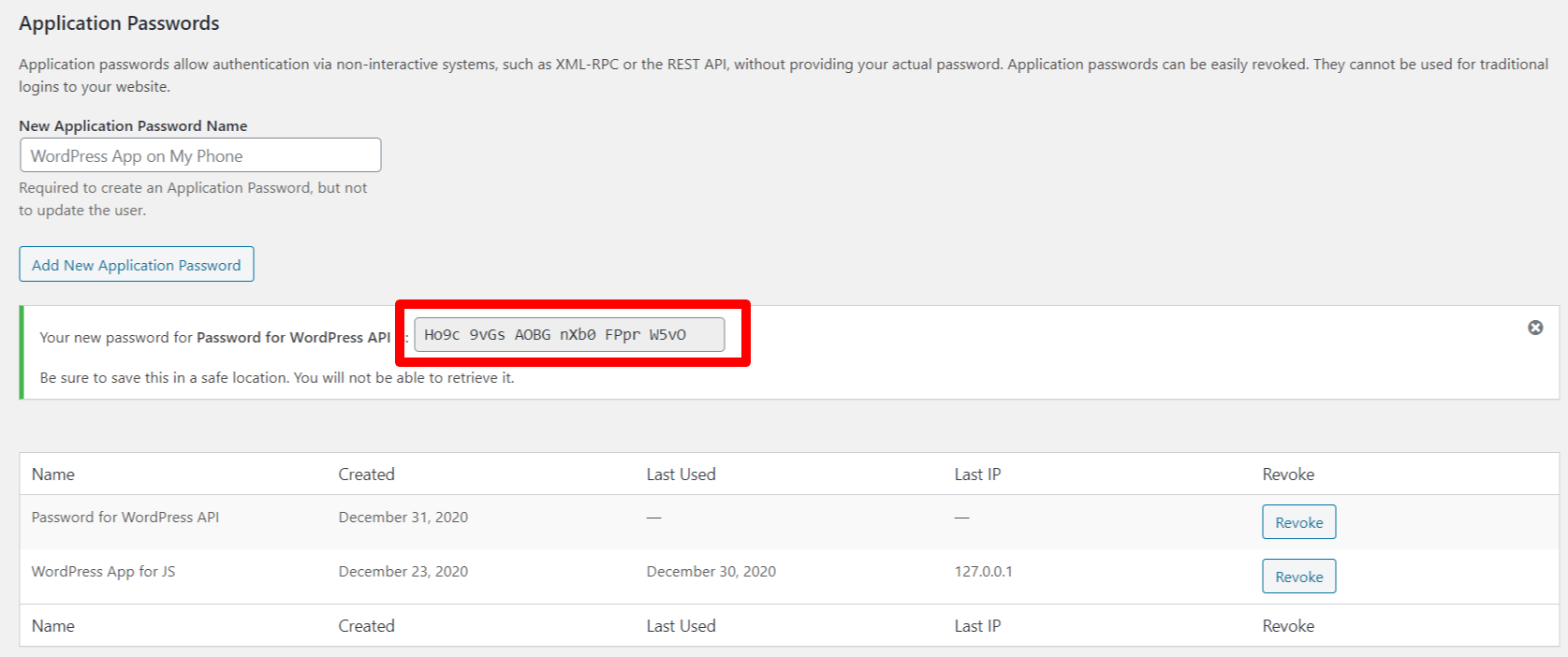Select the generated application password field

tap(569, 335)
